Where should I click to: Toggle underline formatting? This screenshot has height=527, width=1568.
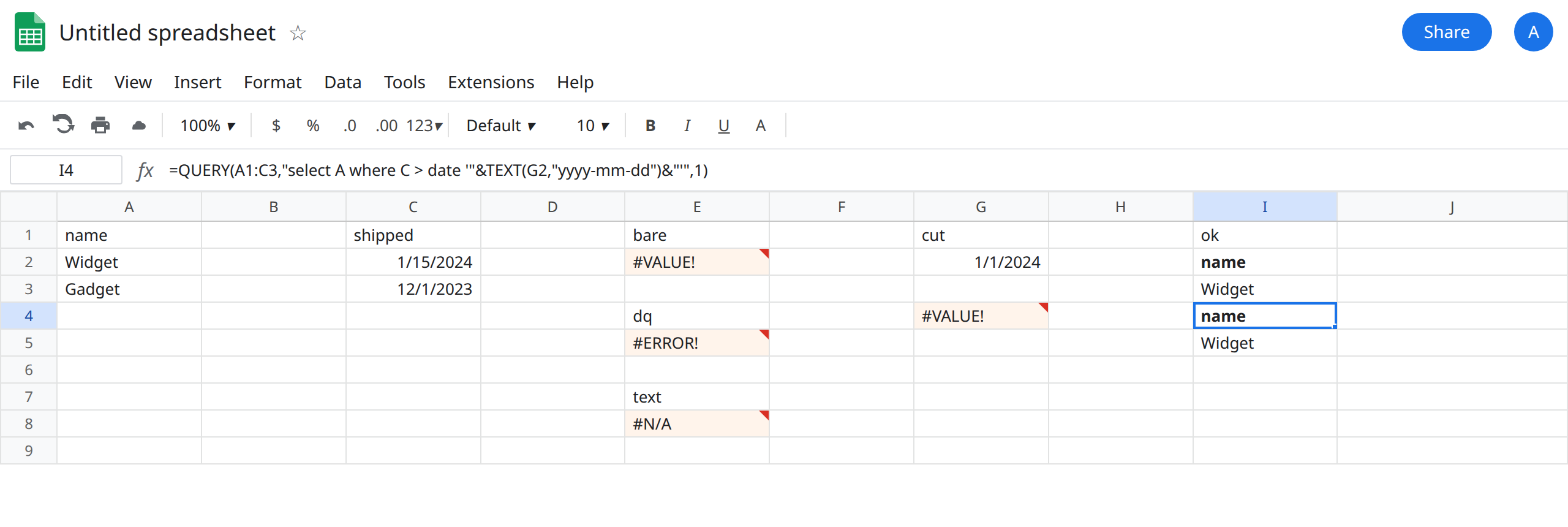[724, 126]
